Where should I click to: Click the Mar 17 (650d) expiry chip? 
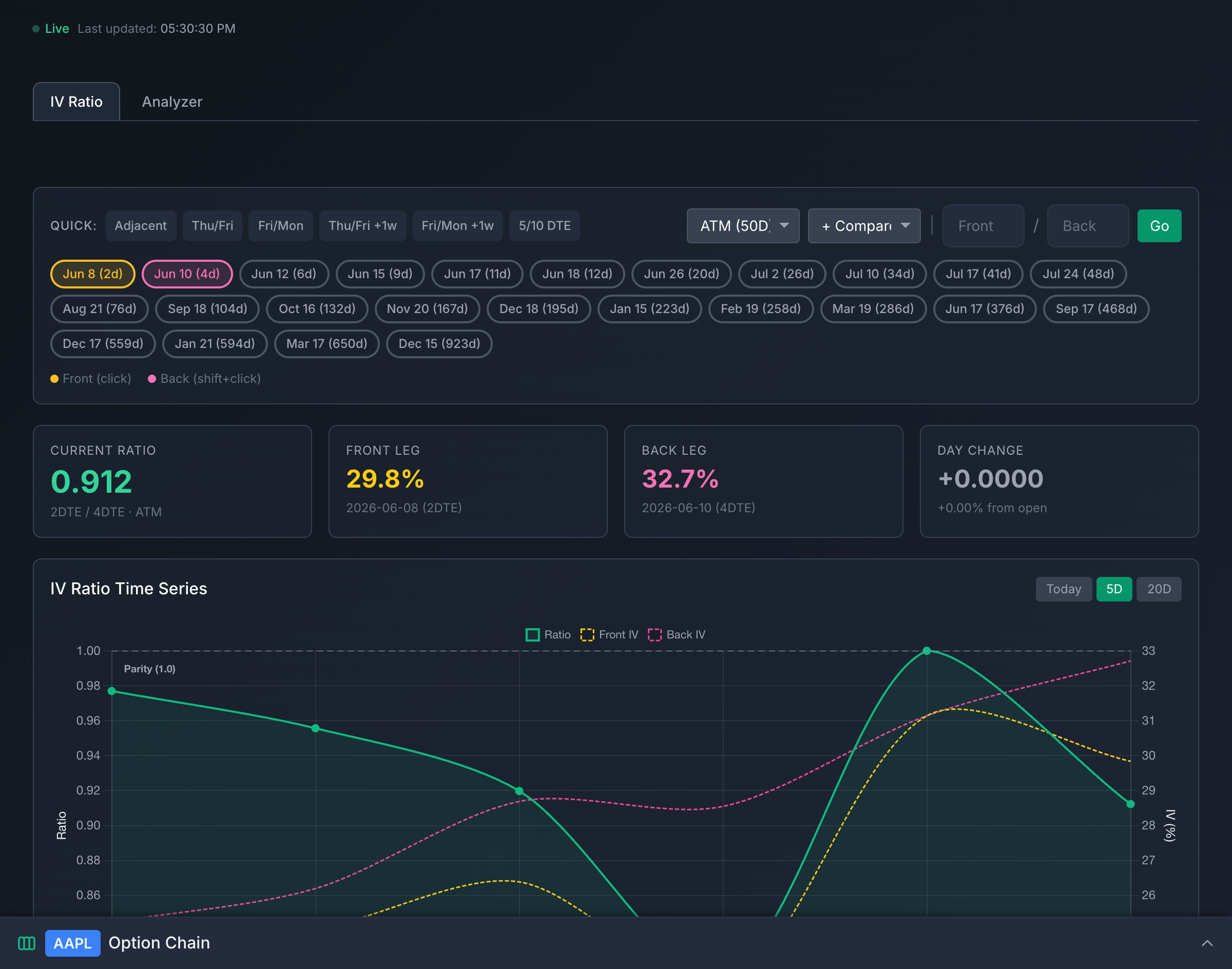point(326,344)
